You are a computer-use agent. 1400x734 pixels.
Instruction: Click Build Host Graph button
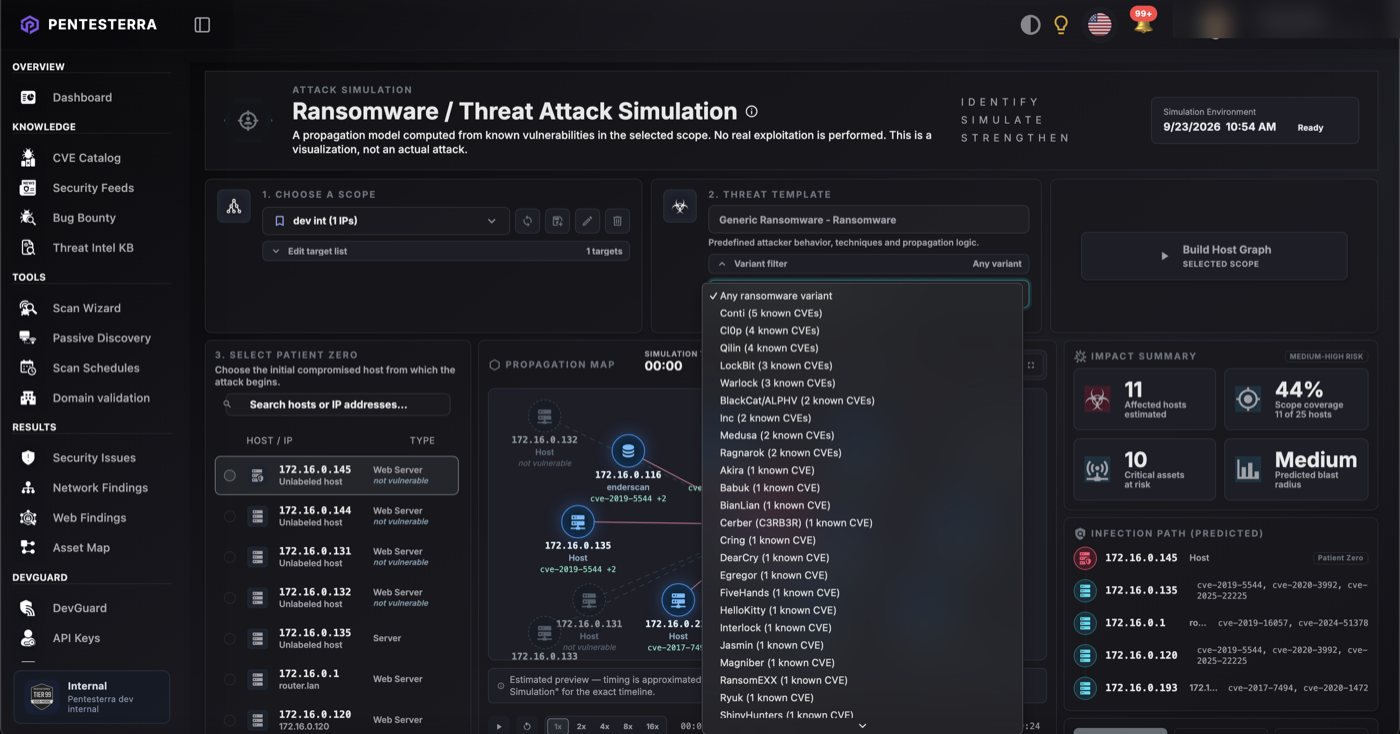(x=1214, y=256)
